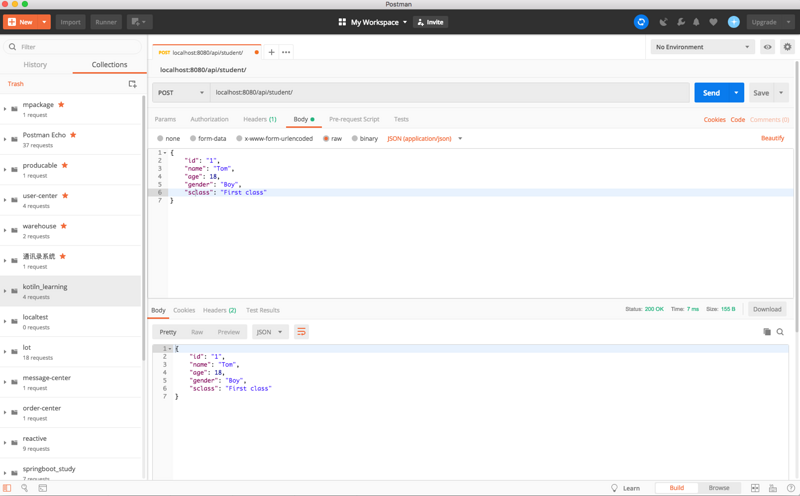Open the Authorization tab

click(209, 119)
